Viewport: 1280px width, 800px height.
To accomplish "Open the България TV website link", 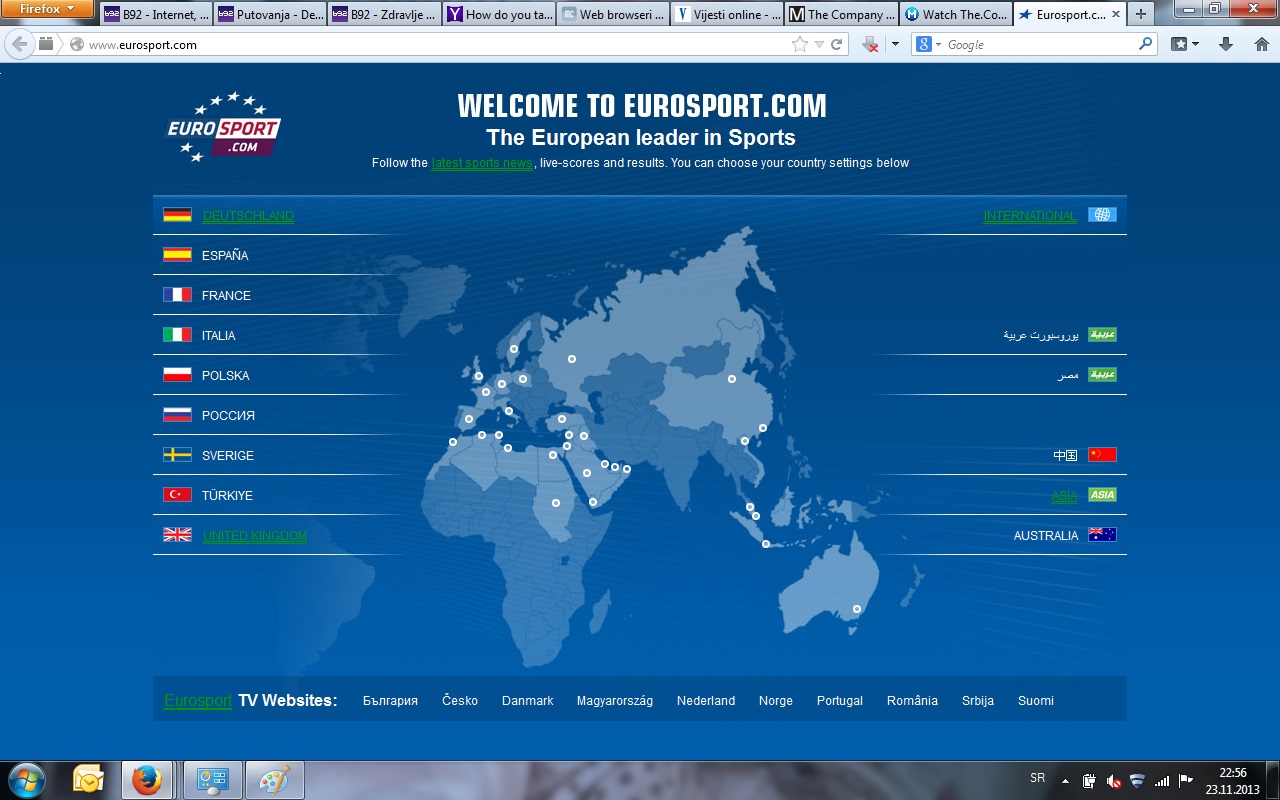I will [x=390, y=701].
